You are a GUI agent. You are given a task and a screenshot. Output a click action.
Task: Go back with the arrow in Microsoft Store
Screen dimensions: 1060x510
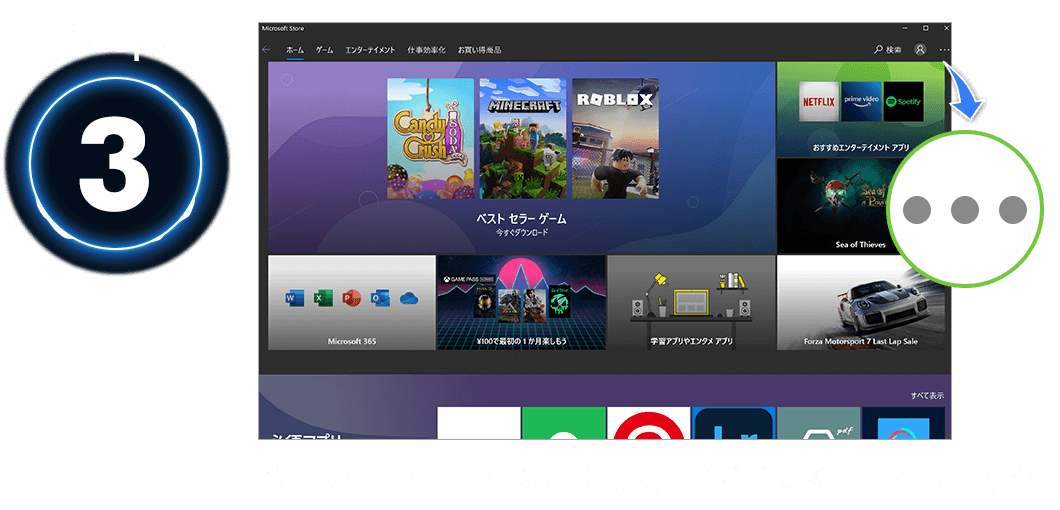click(266, 49)
